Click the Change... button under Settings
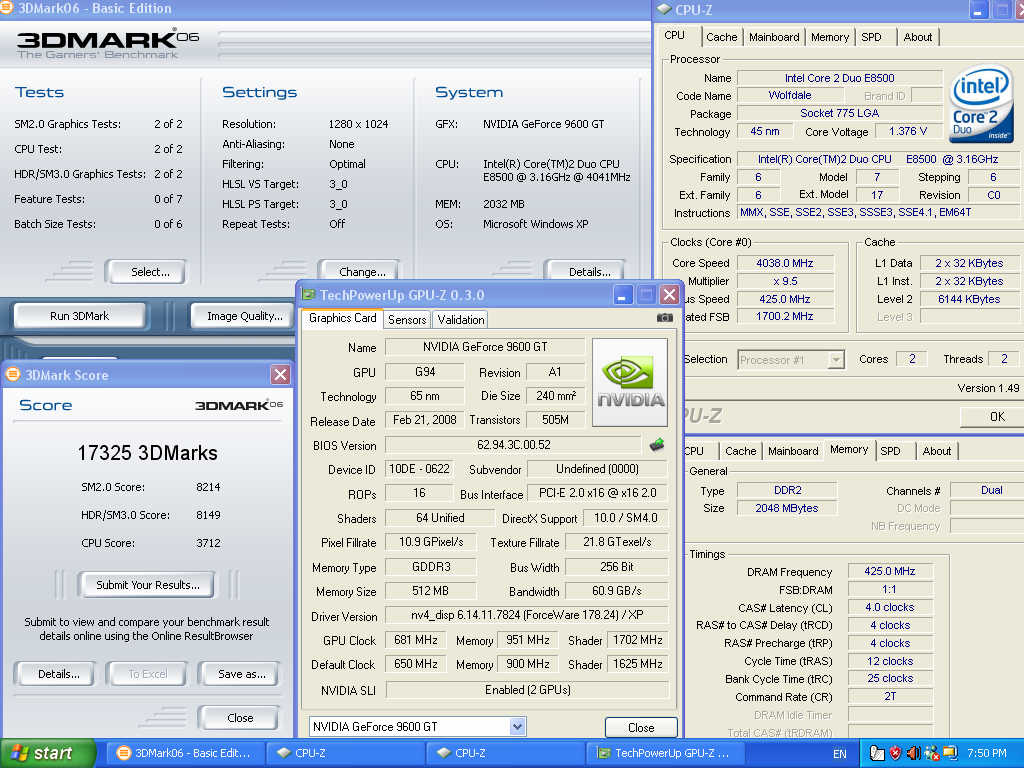 pos(362,272)
